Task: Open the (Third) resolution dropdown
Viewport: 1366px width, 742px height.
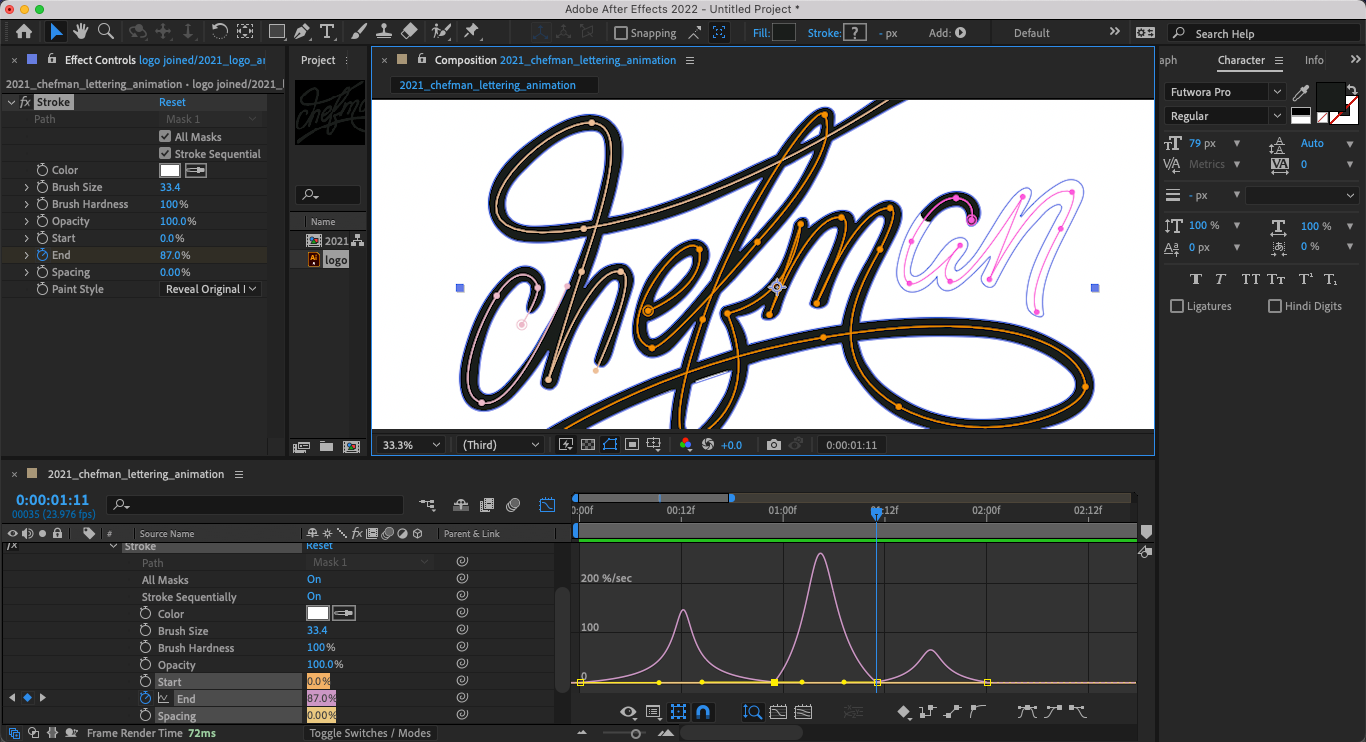Action: click(x=500, y=445)
